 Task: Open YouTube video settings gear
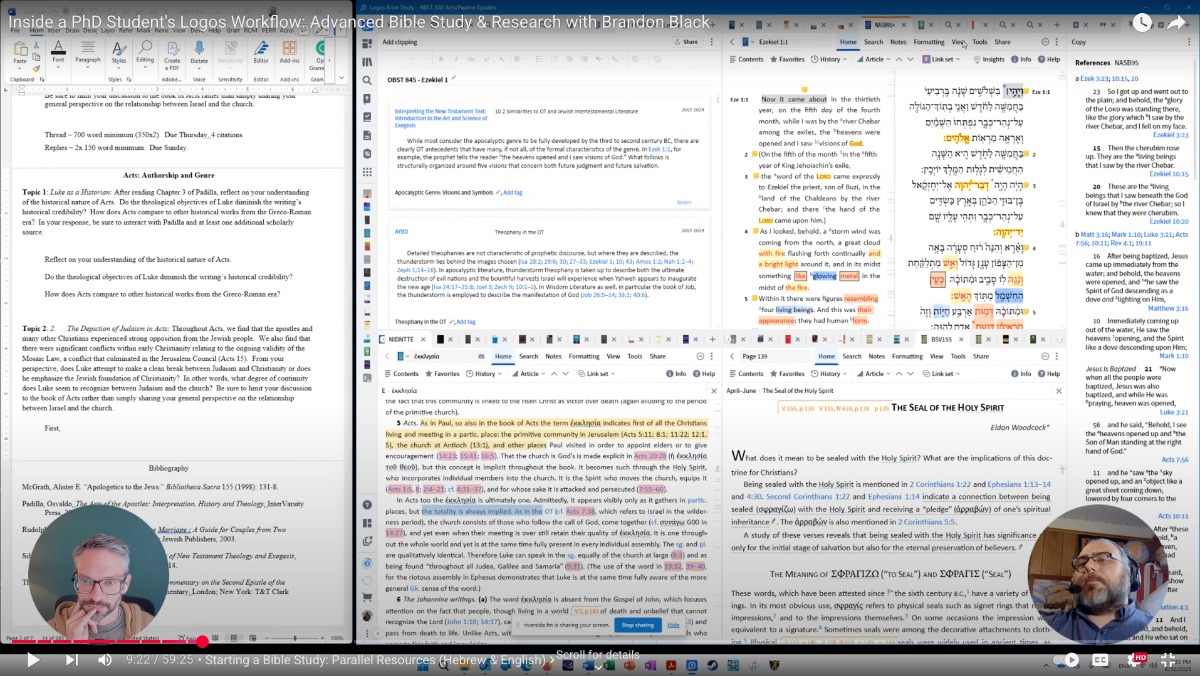coord(1136,659)
